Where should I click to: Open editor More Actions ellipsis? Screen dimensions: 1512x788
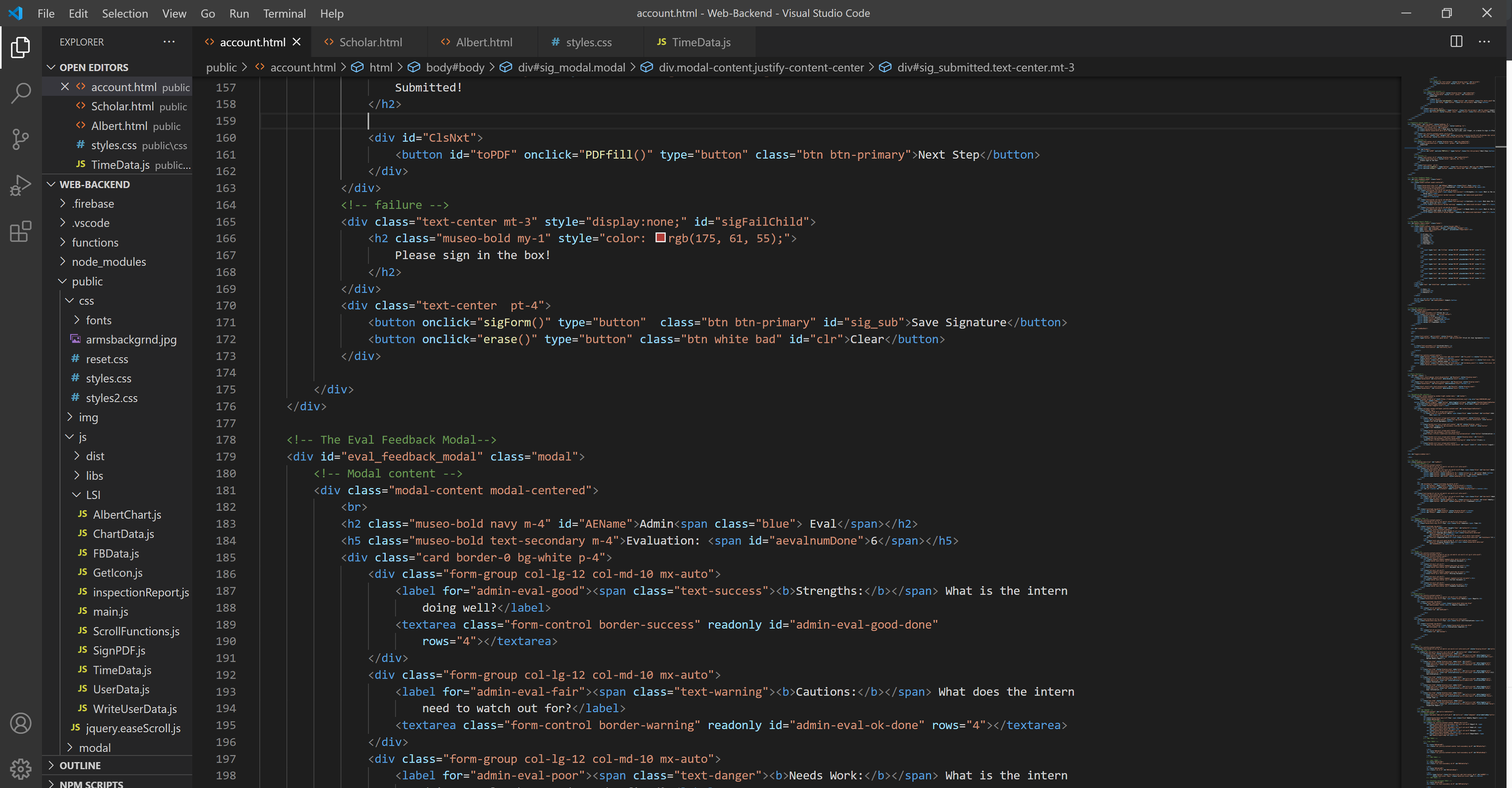[1484, 42]
